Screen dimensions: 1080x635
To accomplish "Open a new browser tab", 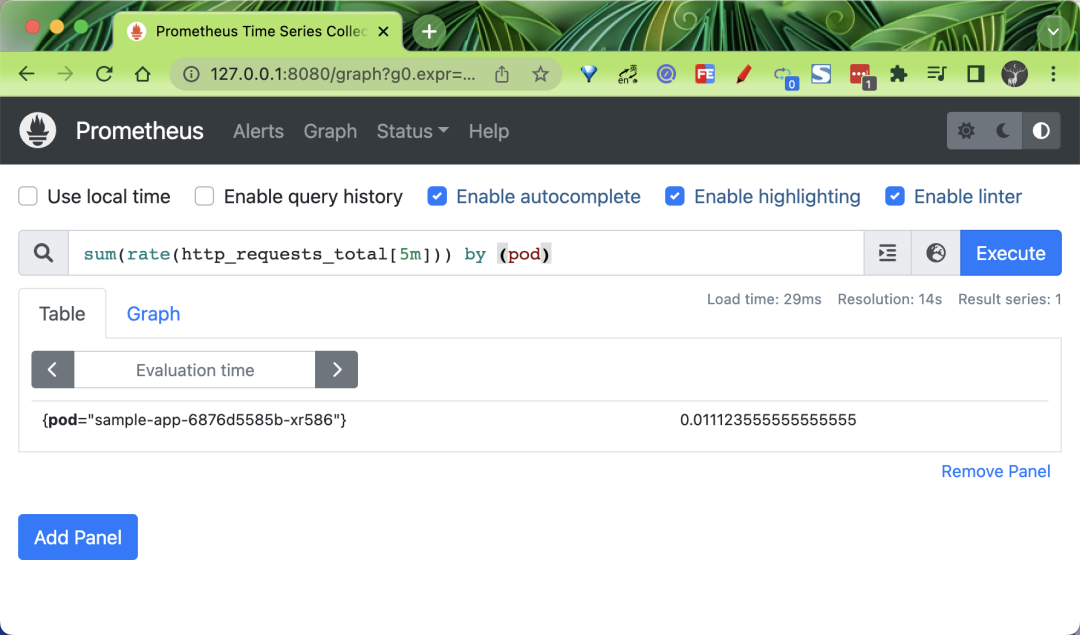I will (428, 32).
